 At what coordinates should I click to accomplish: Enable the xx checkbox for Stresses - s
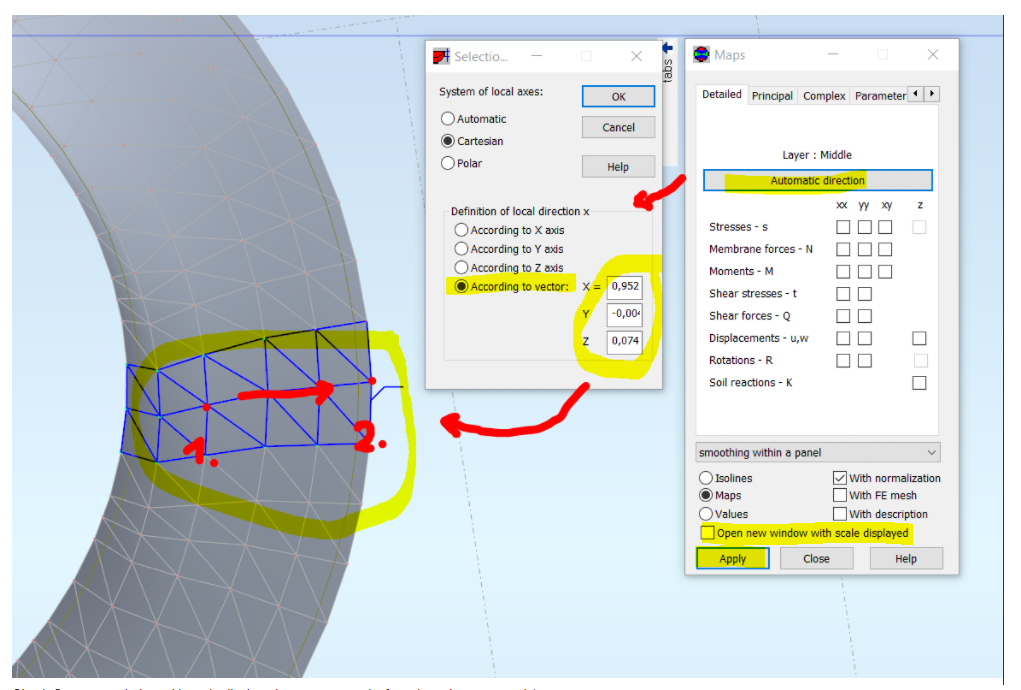click(842, 227)
